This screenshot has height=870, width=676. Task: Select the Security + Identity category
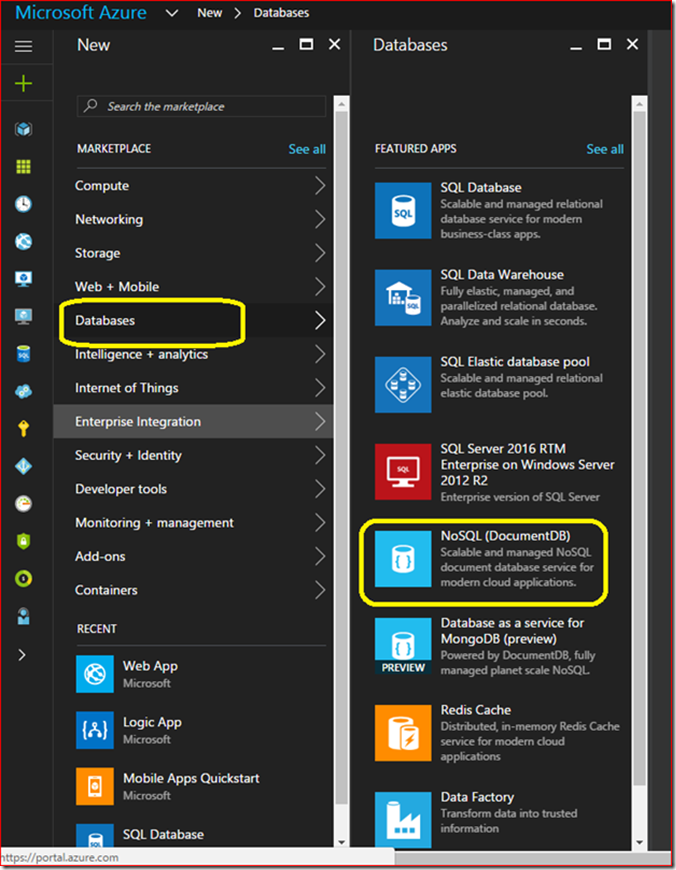194,455
